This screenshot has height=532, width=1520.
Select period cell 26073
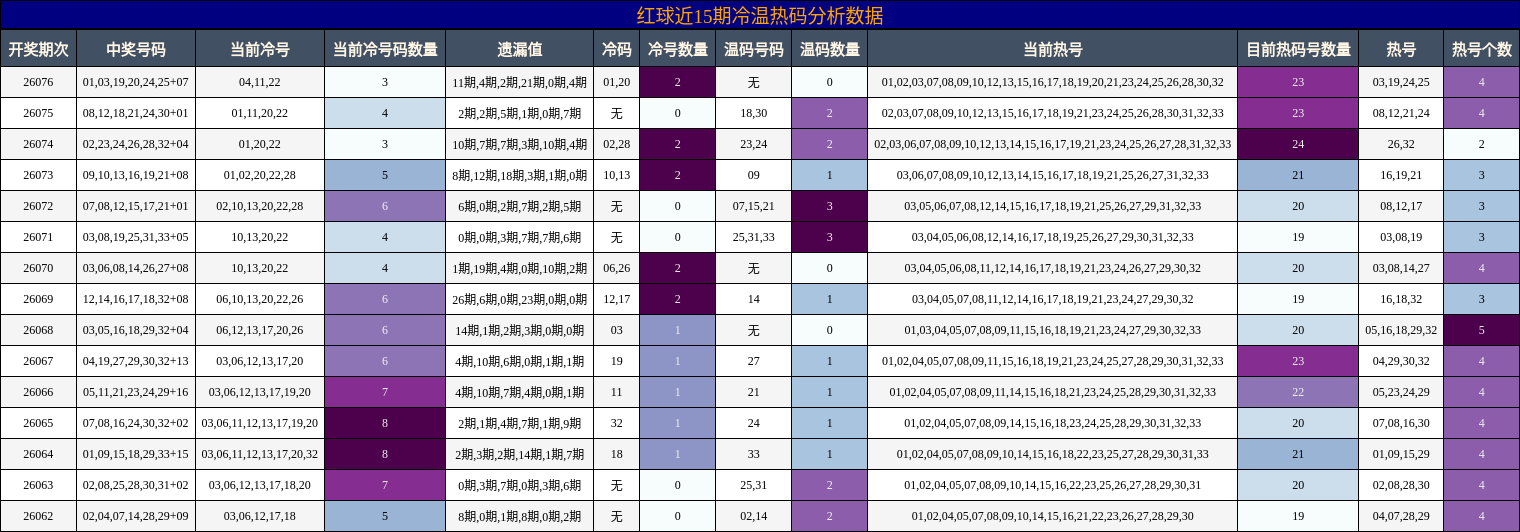pyautogui.click(x=38, y=175)
